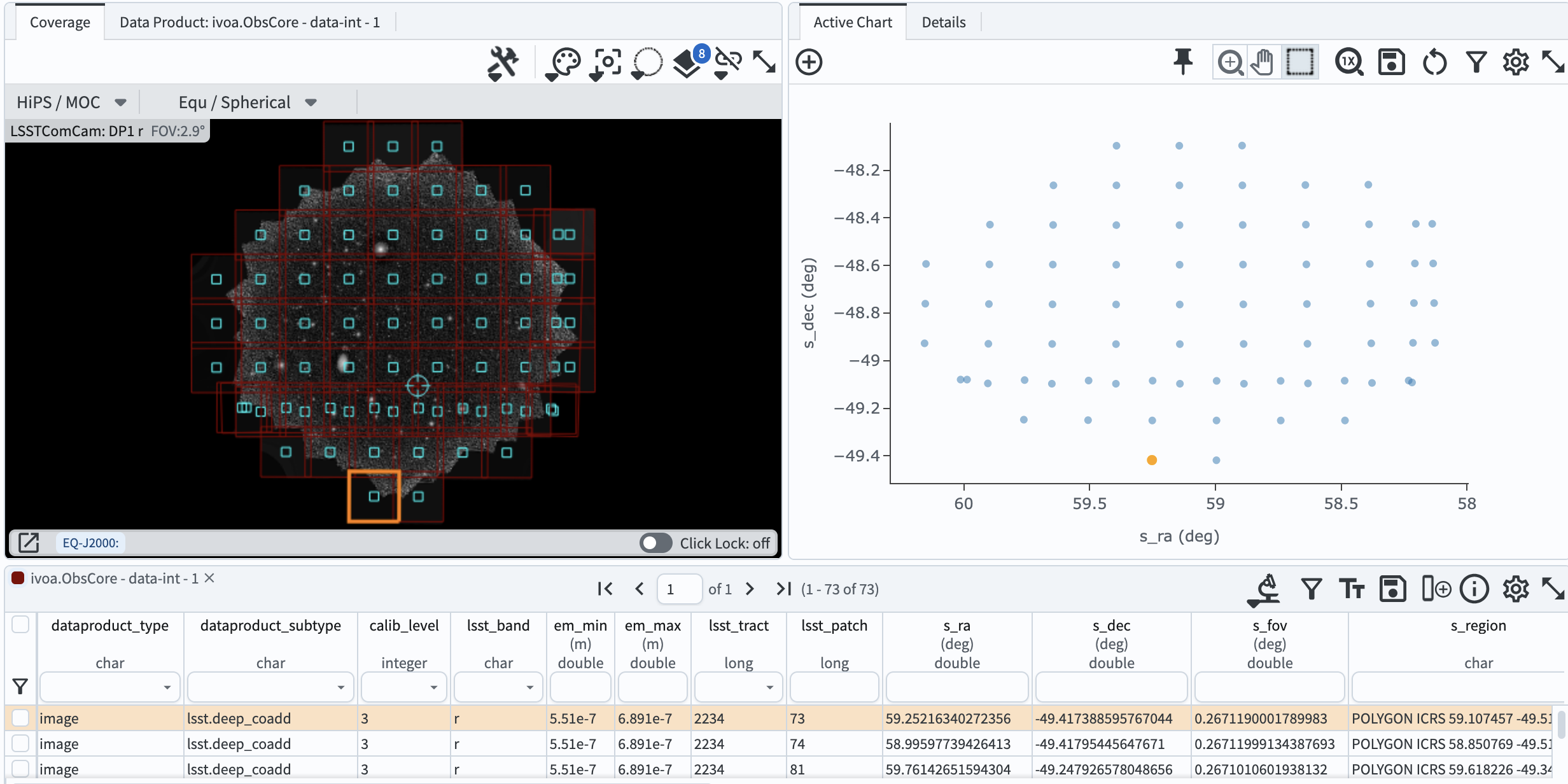The image size is (1568, 784).
Task: Open the lsst_band filter dropdown
Action: [x=498, y=687]
